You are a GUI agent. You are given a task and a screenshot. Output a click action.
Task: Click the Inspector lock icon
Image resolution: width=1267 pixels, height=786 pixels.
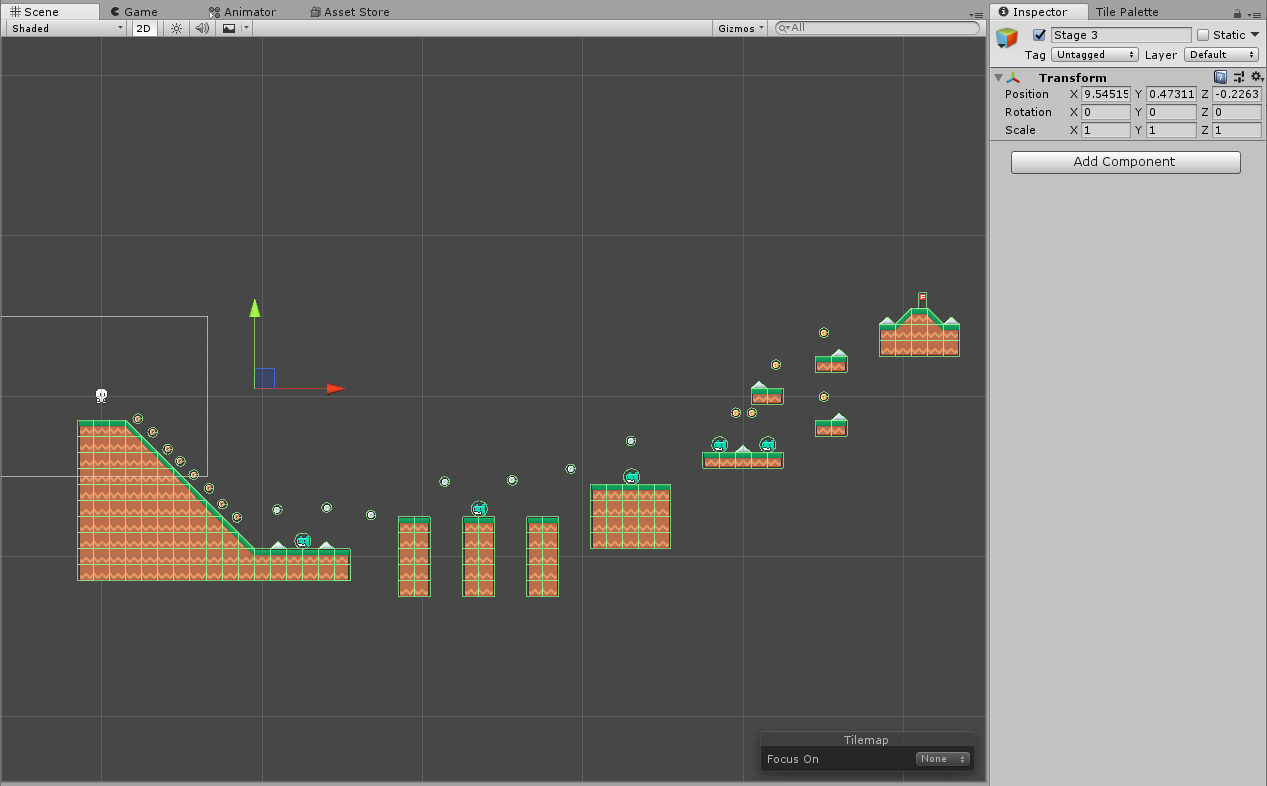pyautogui.click(x=1237, y=13)
